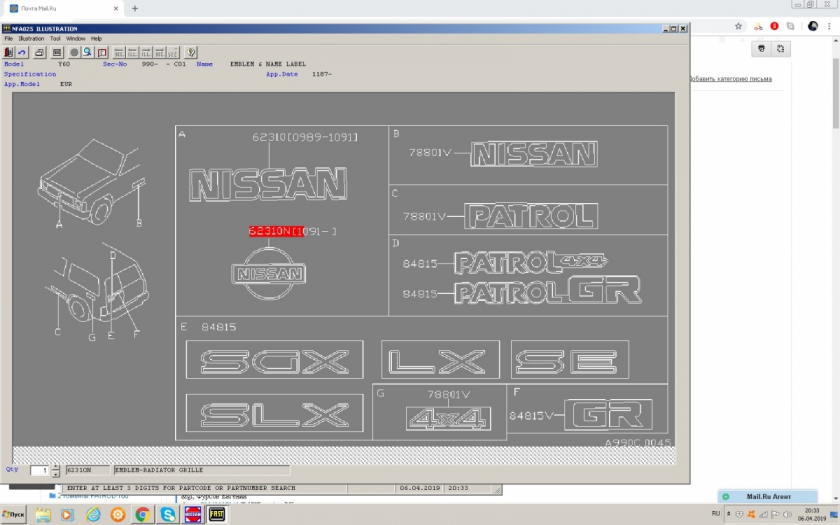Screen dimensions: 840x525
Task: Open the Tool menu
Action: [55, 39]
